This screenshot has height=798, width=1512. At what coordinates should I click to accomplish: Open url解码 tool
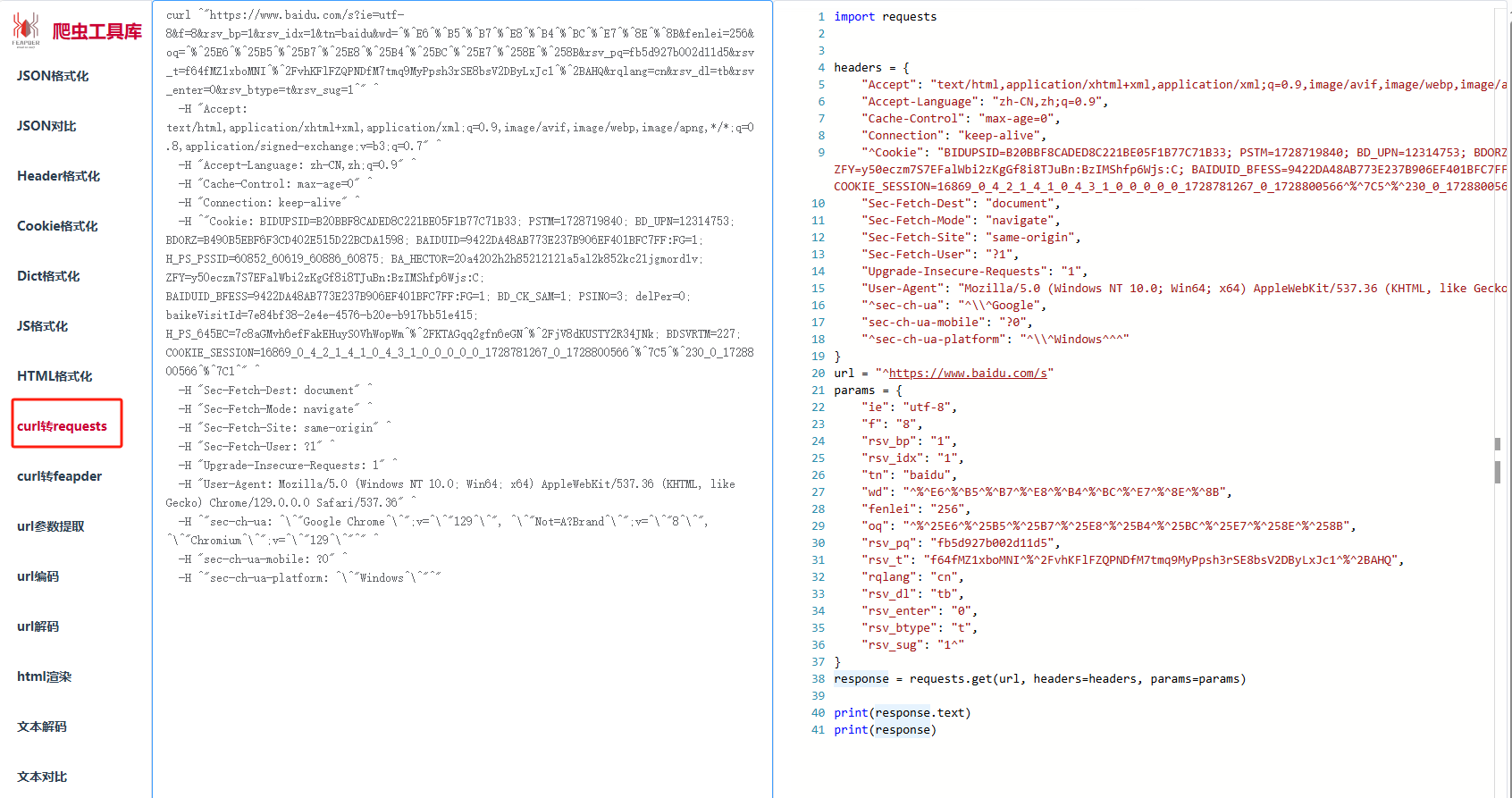coord(38,626)
